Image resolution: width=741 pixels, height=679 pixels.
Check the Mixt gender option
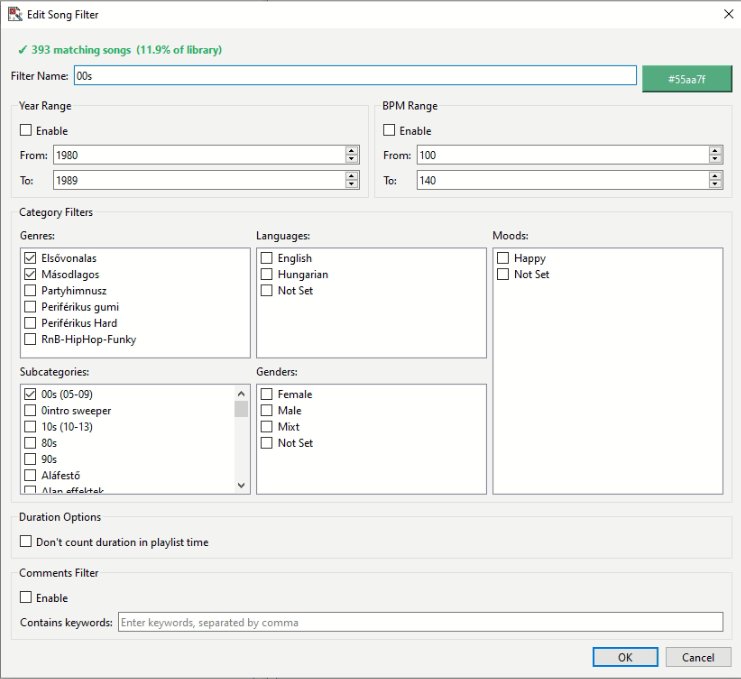267,427
